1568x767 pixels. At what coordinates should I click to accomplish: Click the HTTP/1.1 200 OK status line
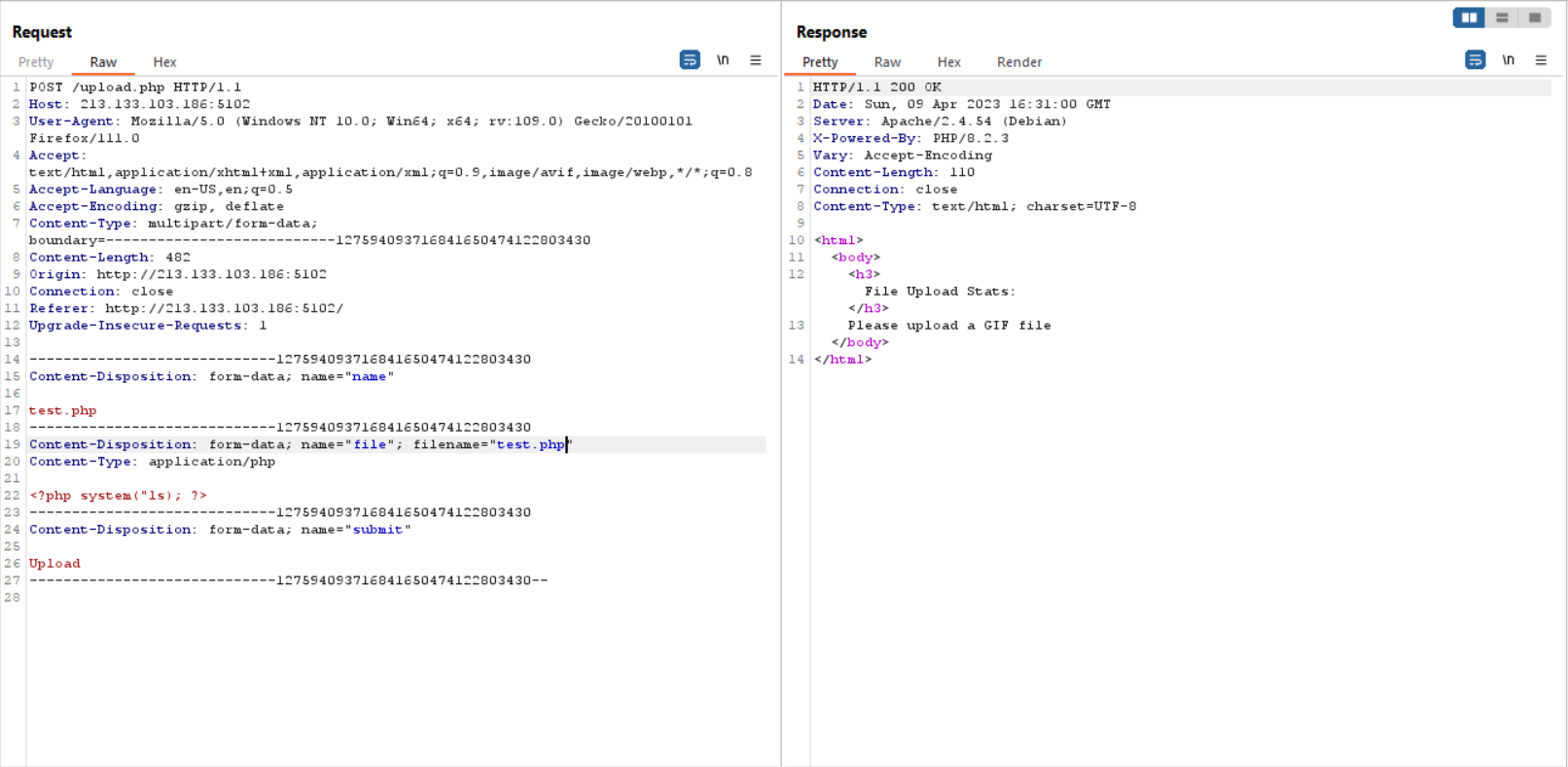click(x=877, y=87)
